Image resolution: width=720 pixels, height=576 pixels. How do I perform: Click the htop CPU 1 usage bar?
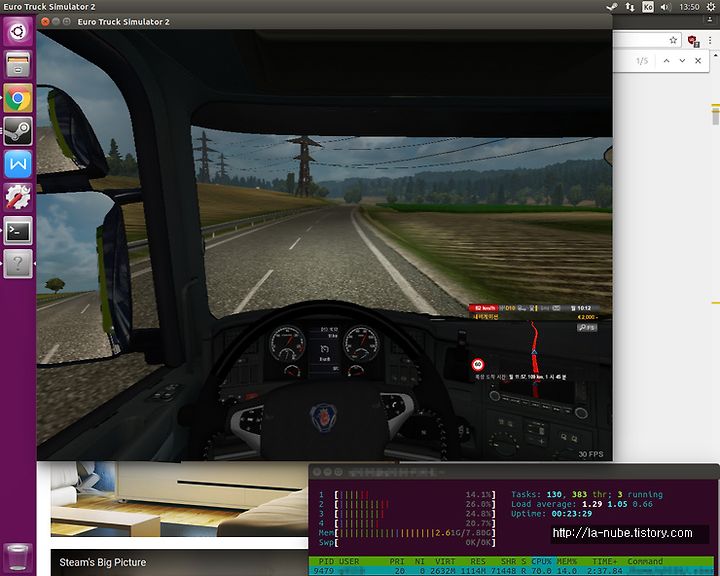(x=407, y=495)
